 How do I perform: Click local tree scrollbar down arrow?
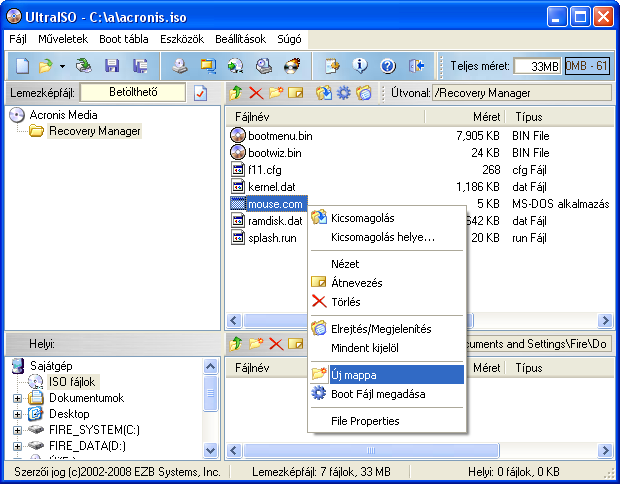[210, 450]
